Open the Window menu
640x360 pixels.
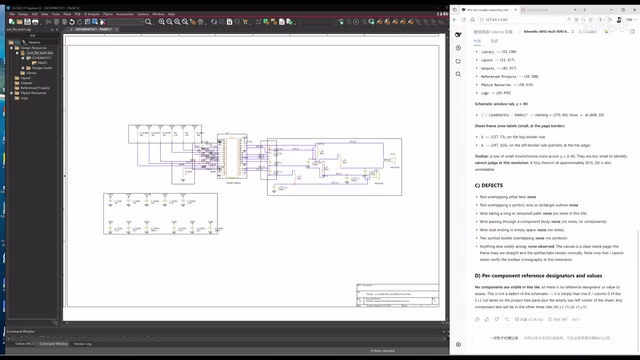(x=158, y=14)
